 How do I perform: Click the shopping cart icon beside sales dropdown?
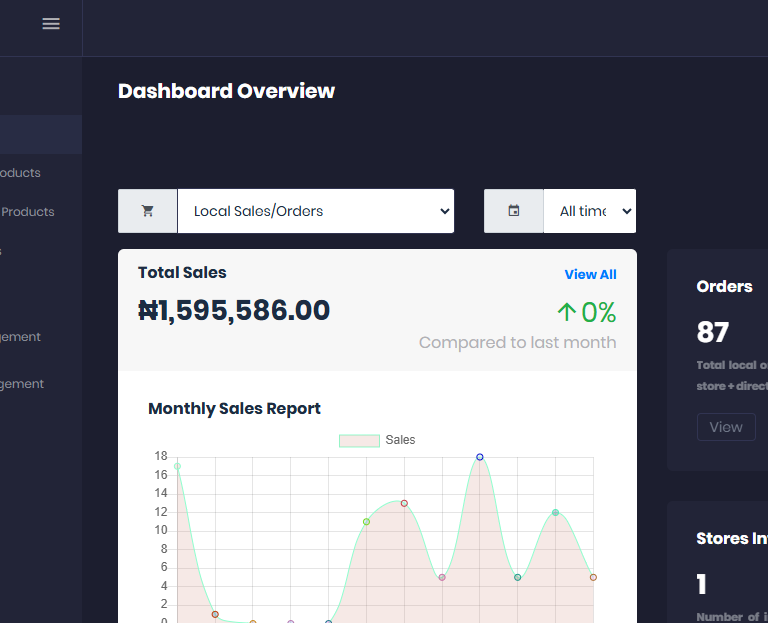click(148, 211)
